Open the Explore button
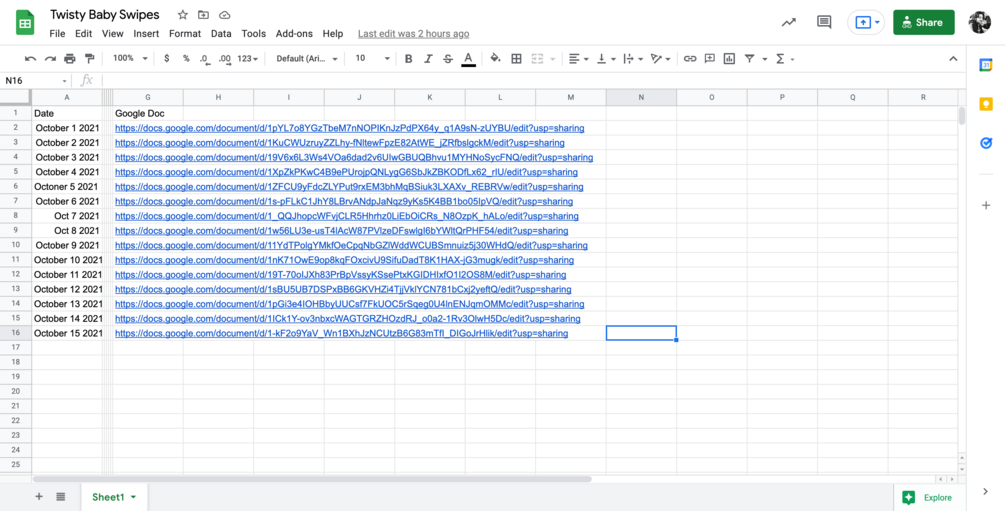1005x511 pixels. coord(929,498)
